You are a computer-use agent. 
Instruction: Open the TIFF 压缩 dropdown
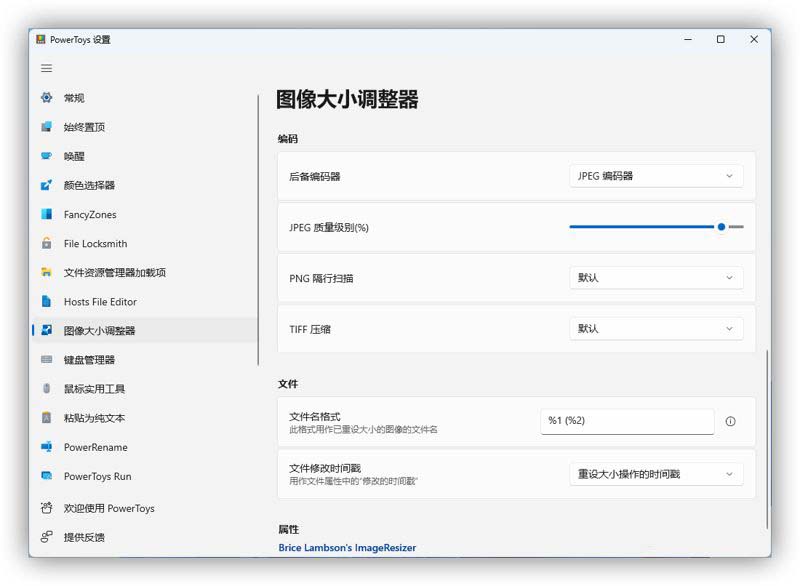[656, 328]
